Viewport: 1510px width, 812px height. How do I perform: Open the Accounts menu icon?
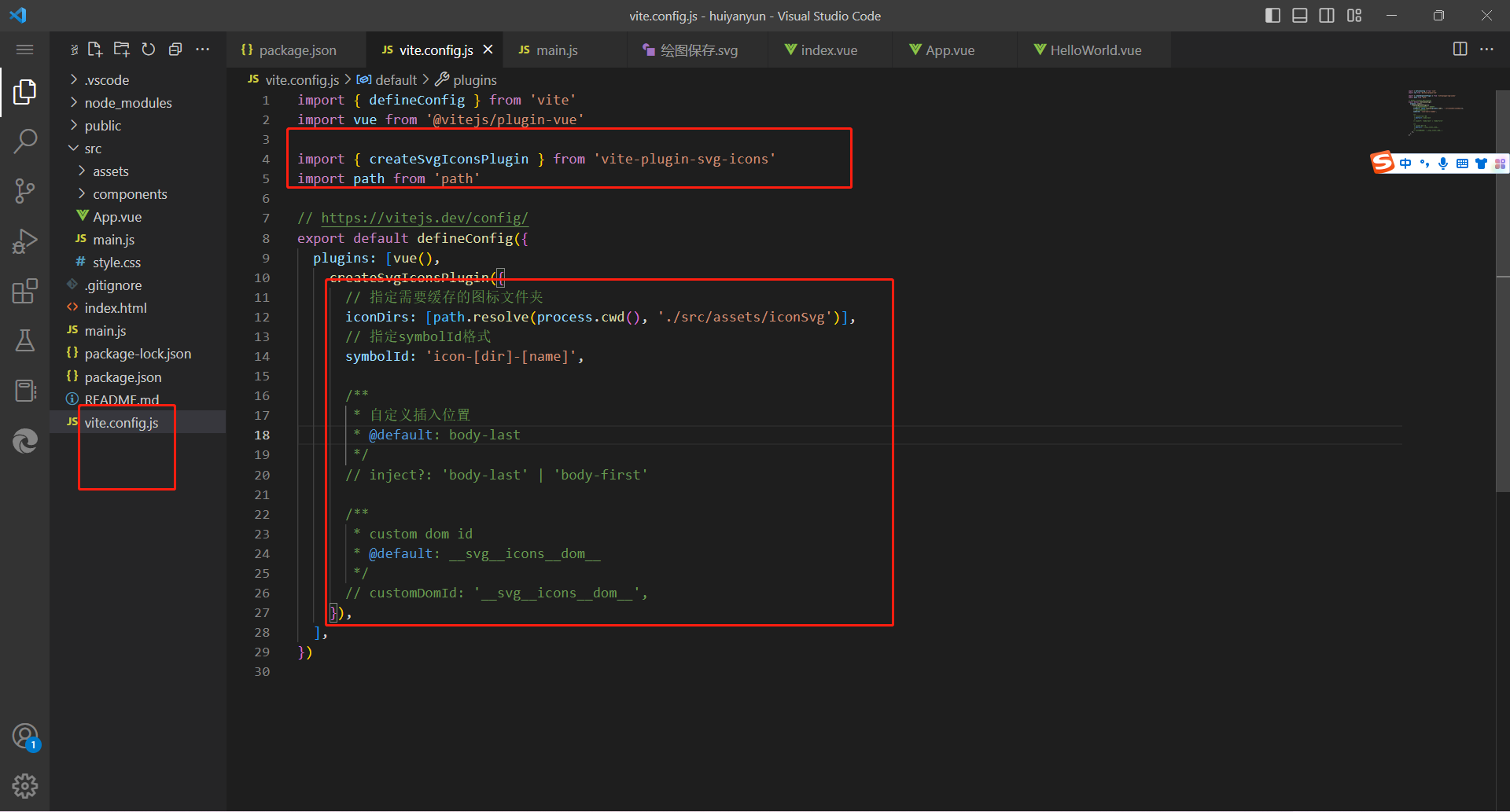pos(24,737)
